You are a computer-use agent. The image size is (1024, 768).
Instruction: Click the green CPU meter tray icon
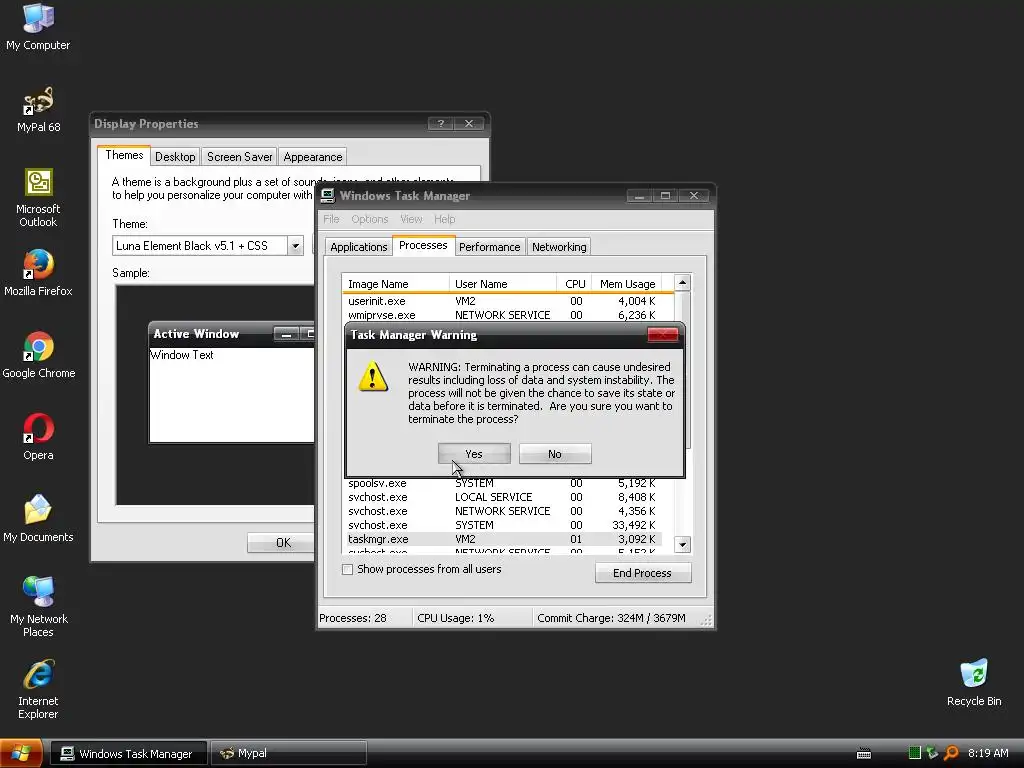coord(914,753)
